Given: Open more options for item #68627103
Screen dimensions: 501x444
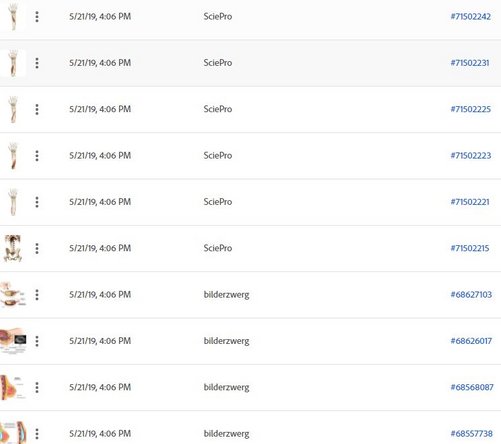Looking at the screenshot, I should tap(37, 295).
